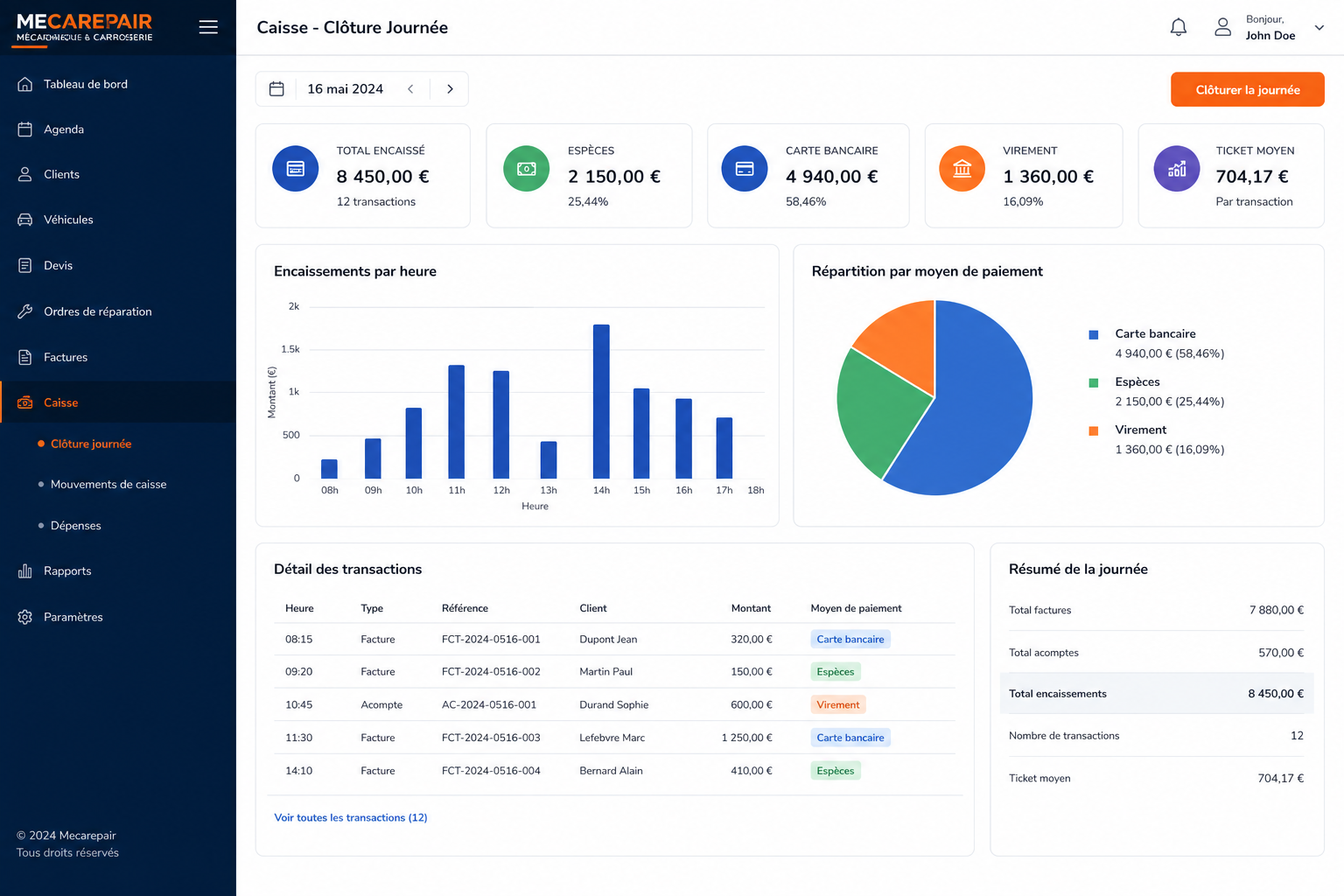Viewport: 1344px width, 896px height.
Task: Click the Total encaissements summary row
Action: tap(1157, 693)
